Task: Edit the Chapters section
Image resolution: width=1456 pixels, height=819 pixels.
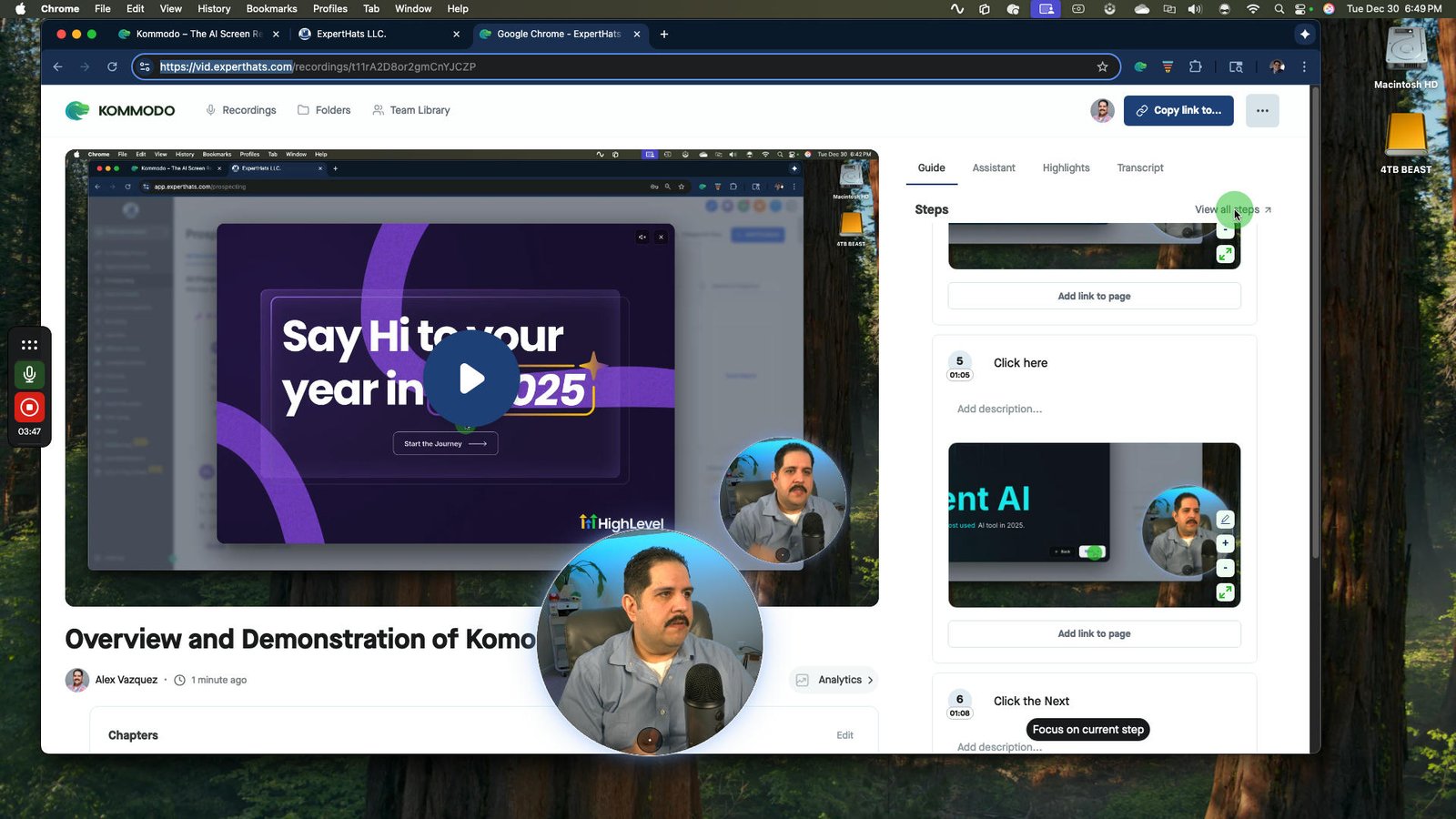Action: (844, 735)
